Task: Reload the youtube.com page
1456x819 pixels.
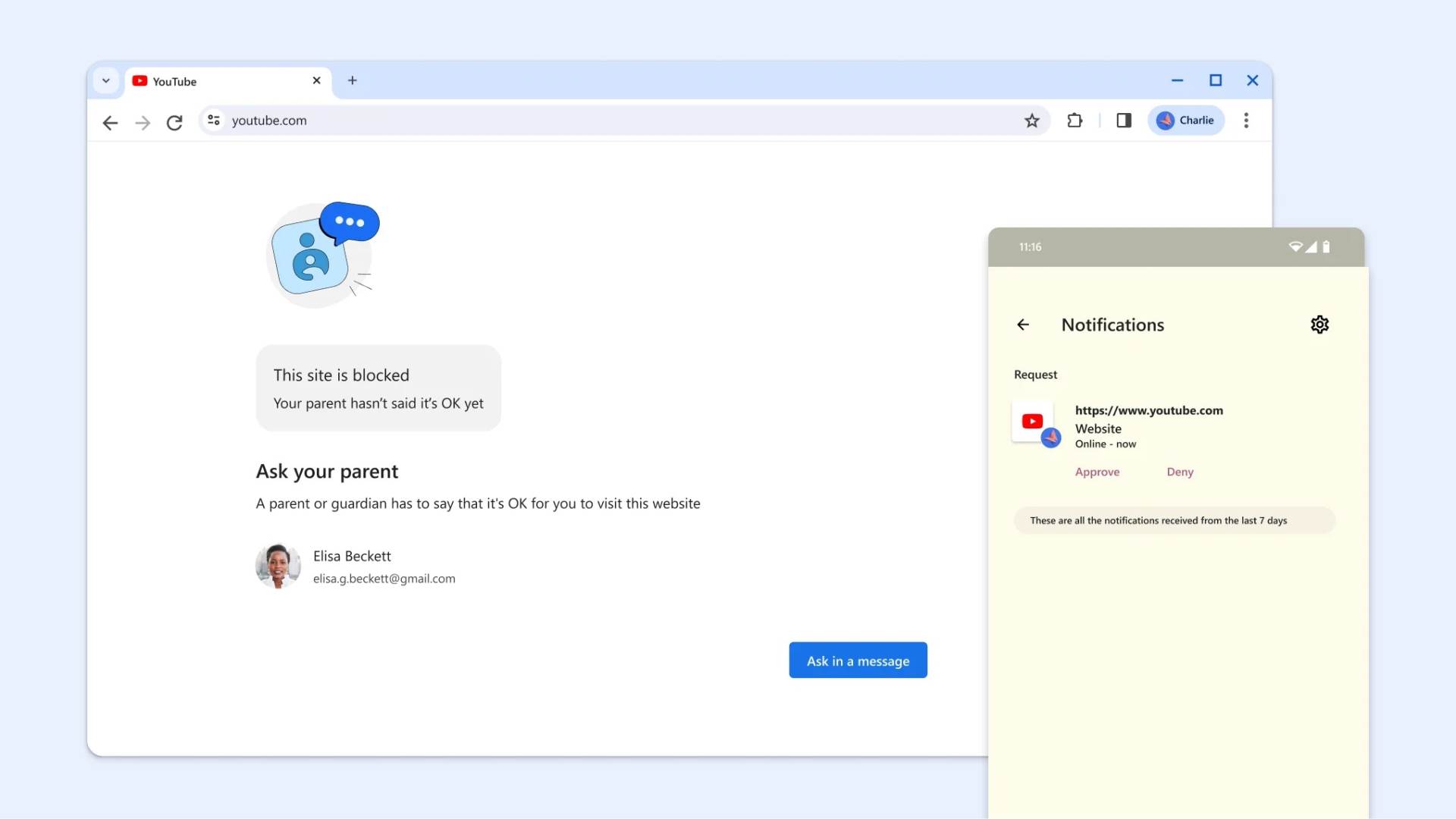Action: tap(174, 121)
